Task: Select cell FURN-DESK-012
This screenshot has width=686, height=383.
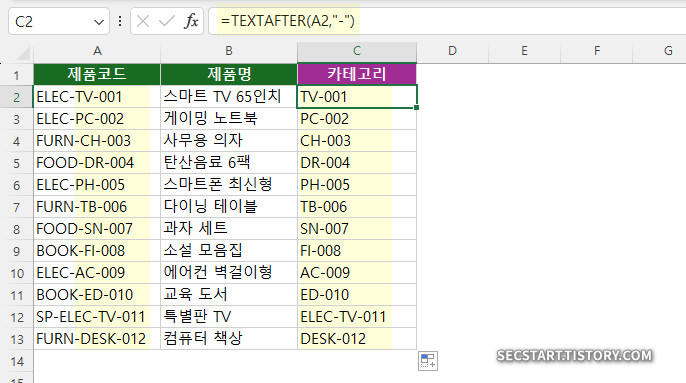Action: point(97,338)
